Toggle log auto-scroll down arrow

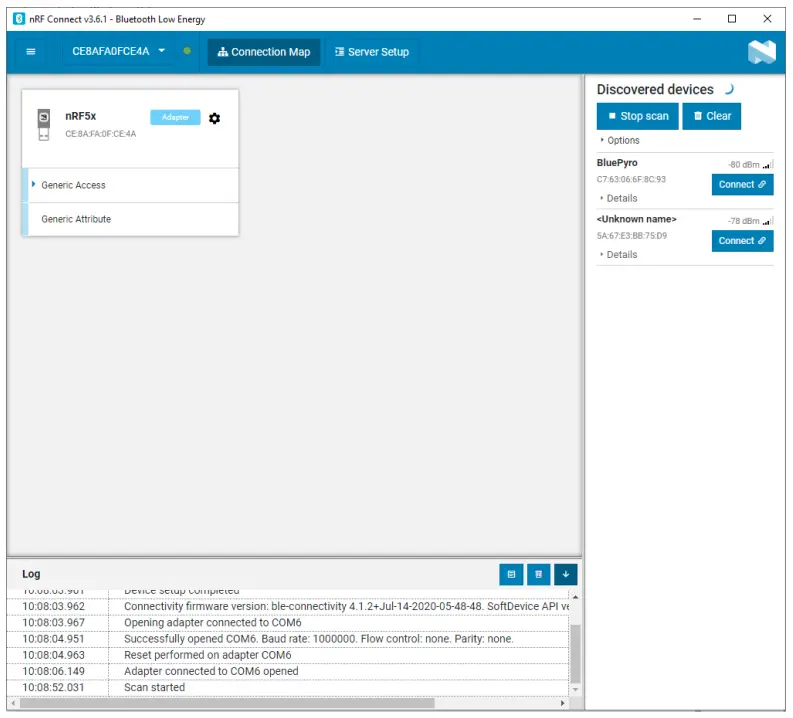565,574
